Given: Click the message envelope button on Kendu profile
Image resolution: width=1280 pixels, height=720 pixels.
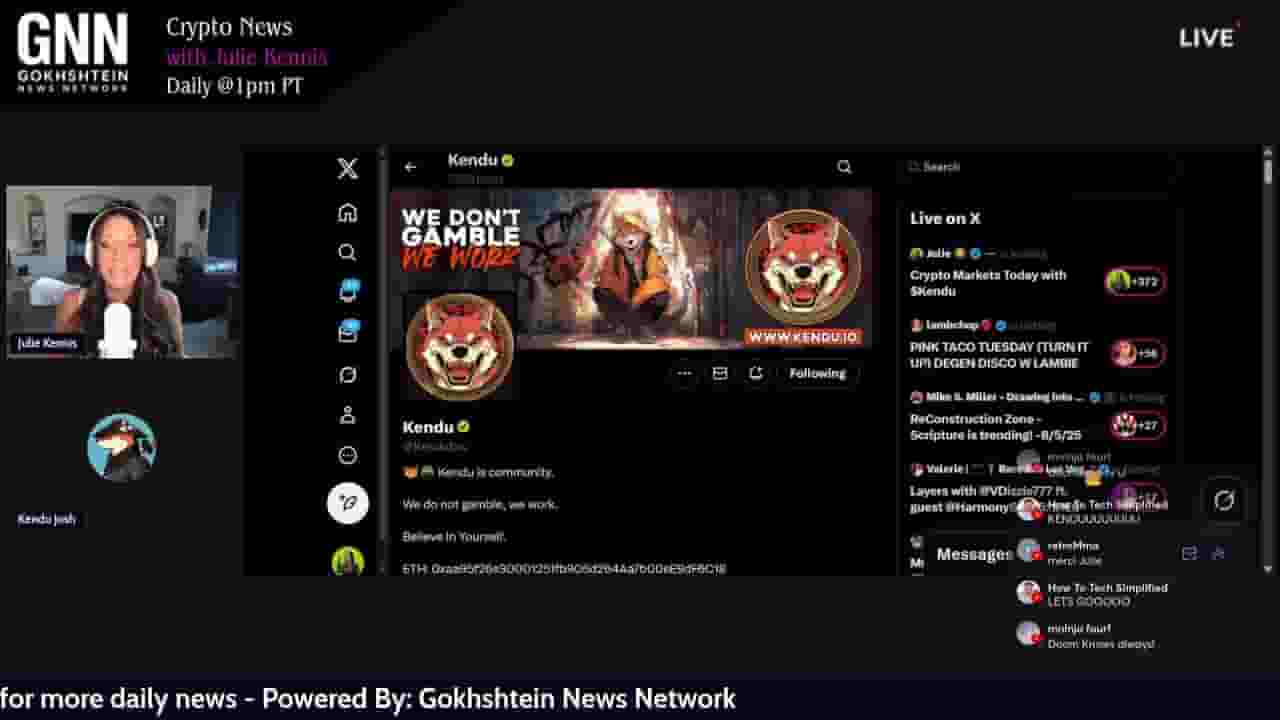Looking at the screenshot, I should click(720, 373).
